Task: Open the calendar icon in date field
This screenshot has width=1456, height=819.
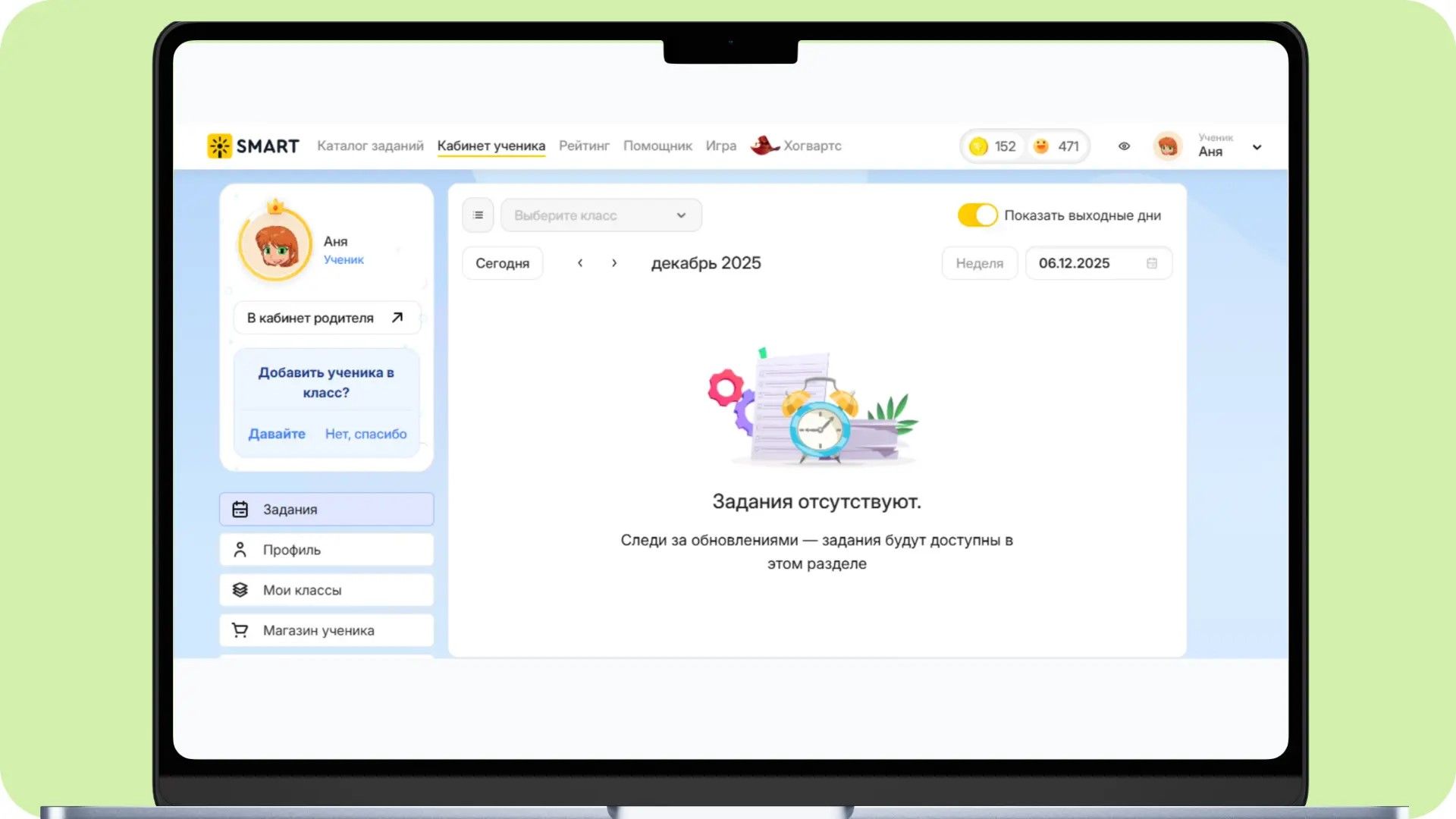Action: click(1152, 263)
